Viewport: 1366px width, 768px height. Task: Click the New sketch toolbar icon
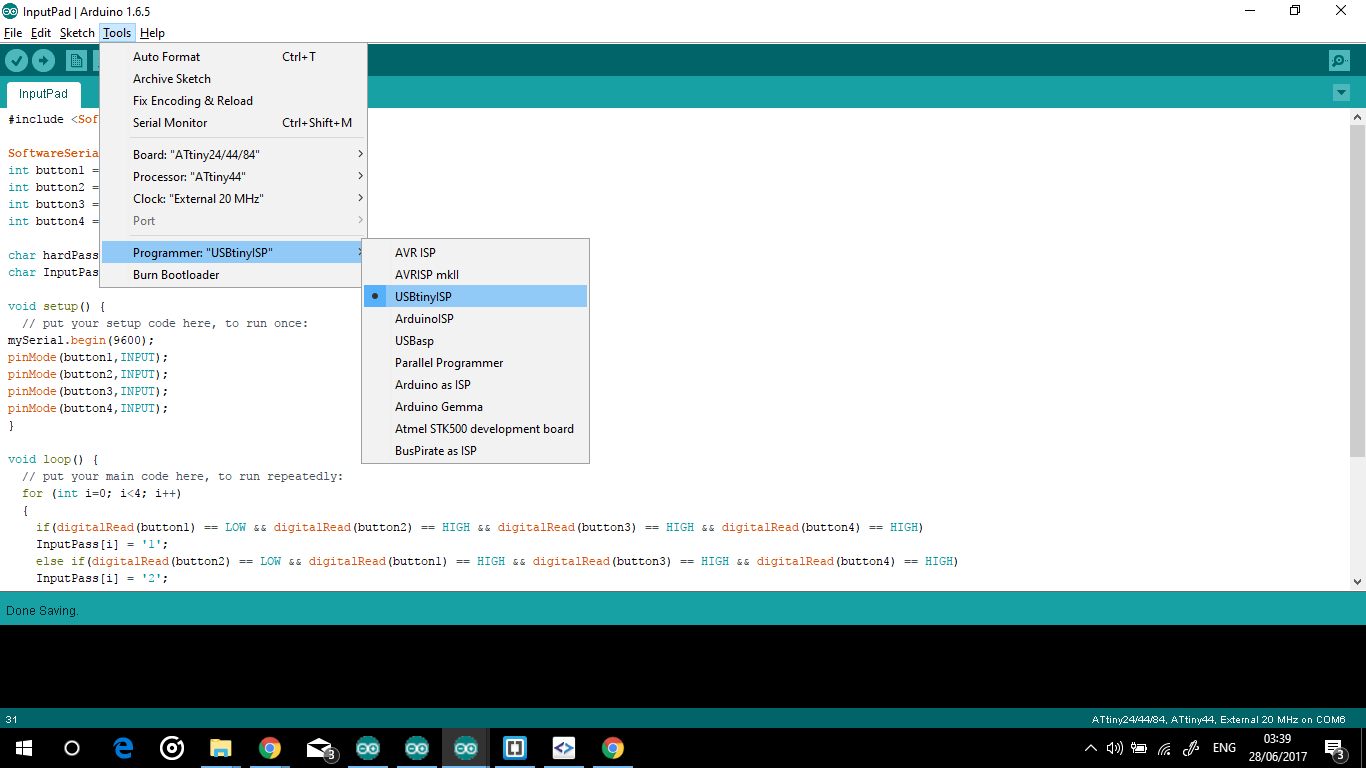[76, 61]
